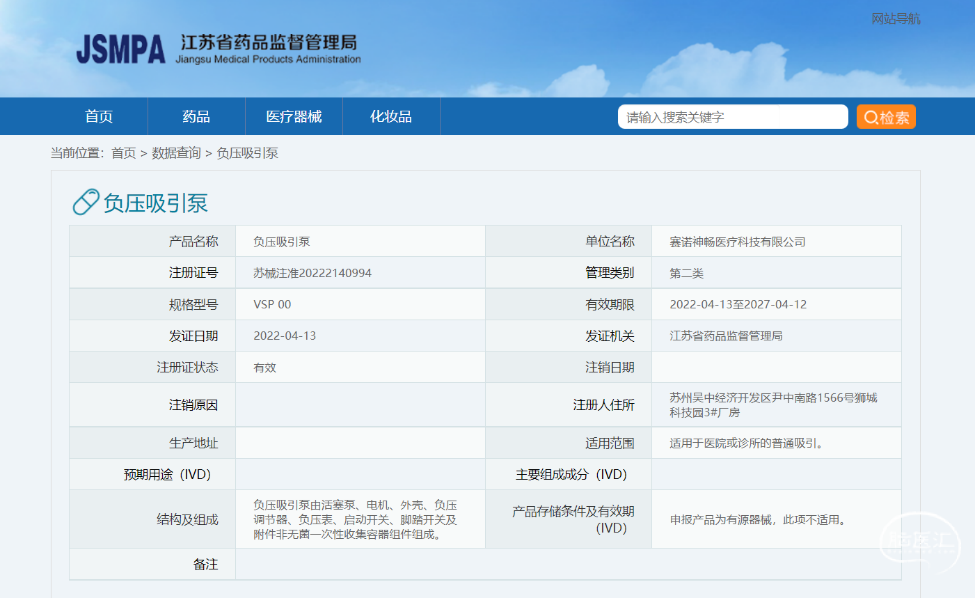Click the 注册证状态 field label
The width and height of the screenshot is (975, 598).
[x=187, y=367]
